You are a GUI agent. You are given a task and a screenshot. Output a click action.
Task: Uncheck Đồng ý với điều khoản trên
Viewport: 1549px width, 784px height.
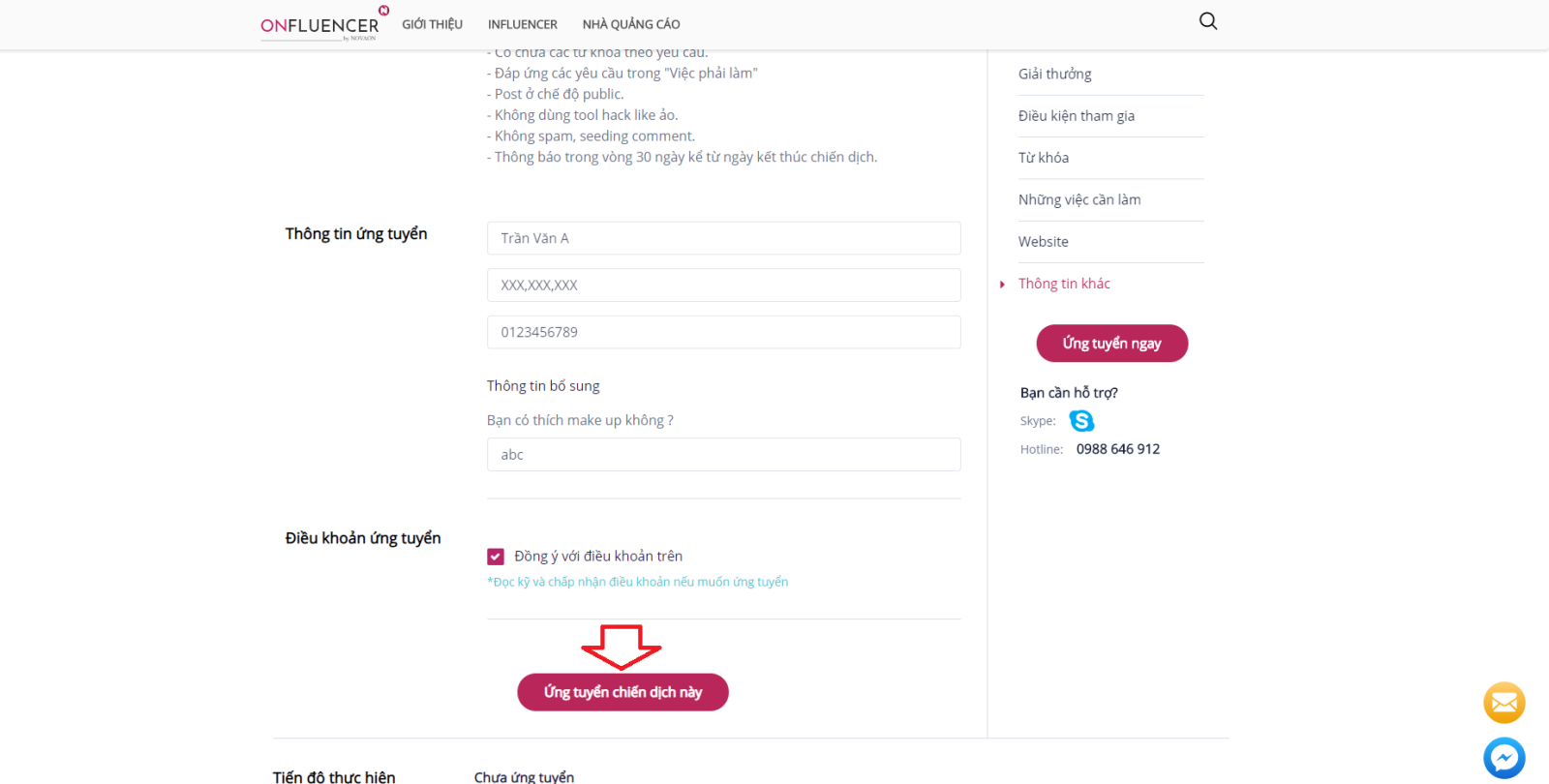tap(496, 557)
